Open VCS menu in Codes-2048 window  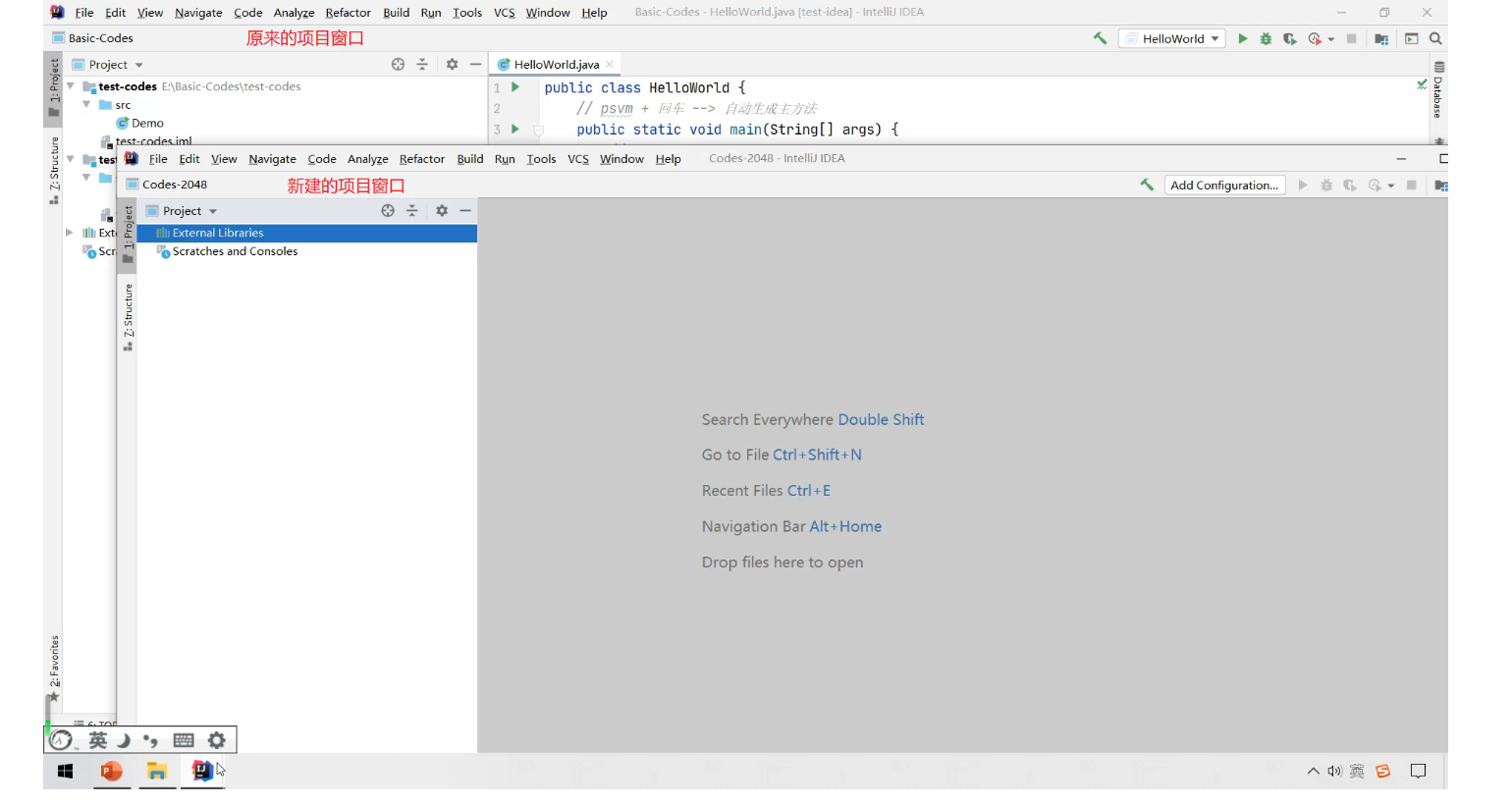click(578, 159)
